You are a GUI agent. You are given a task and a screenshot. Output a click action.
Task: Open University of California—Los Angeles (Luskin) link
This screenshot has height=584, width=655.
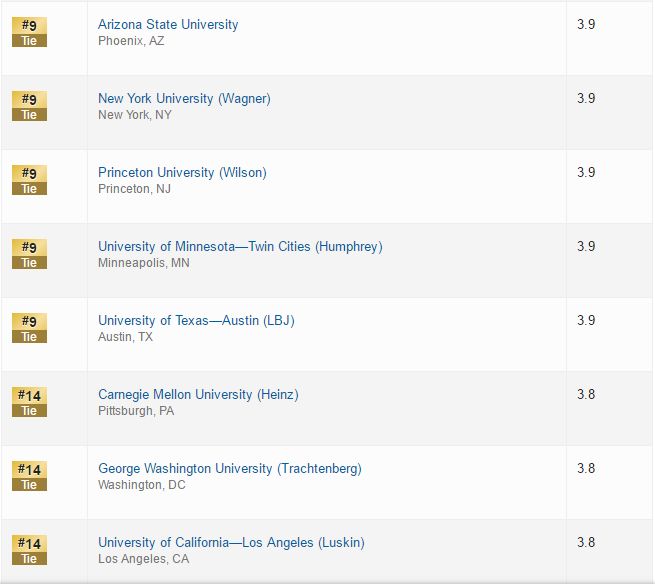(x=231, y=542)
